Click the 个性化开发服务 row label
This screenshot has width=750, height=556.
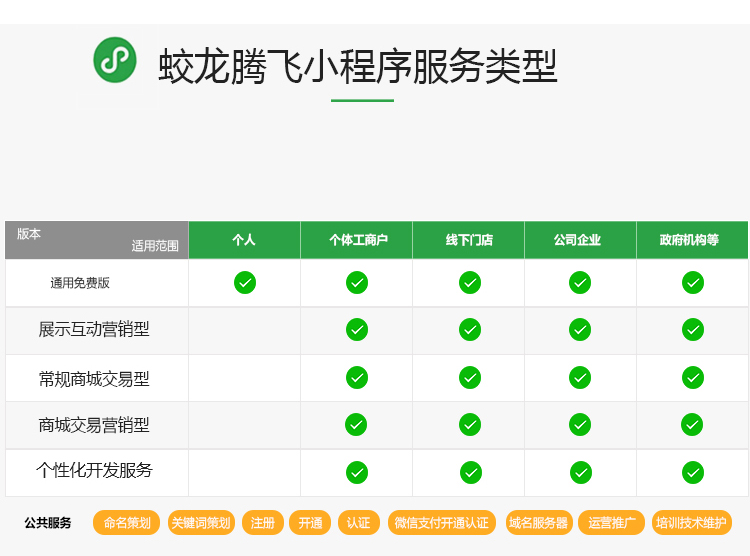coord(95,470)
